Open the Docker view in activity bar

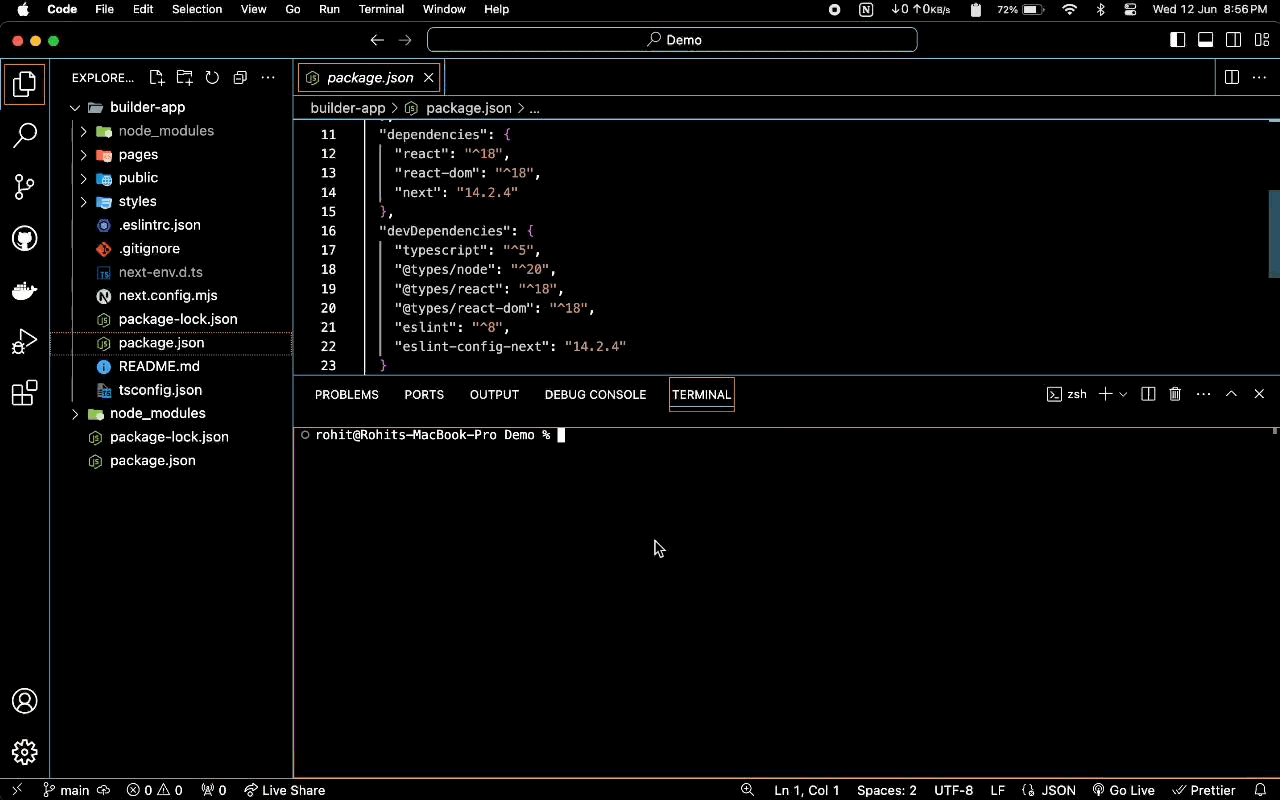[x=25, y=291]
